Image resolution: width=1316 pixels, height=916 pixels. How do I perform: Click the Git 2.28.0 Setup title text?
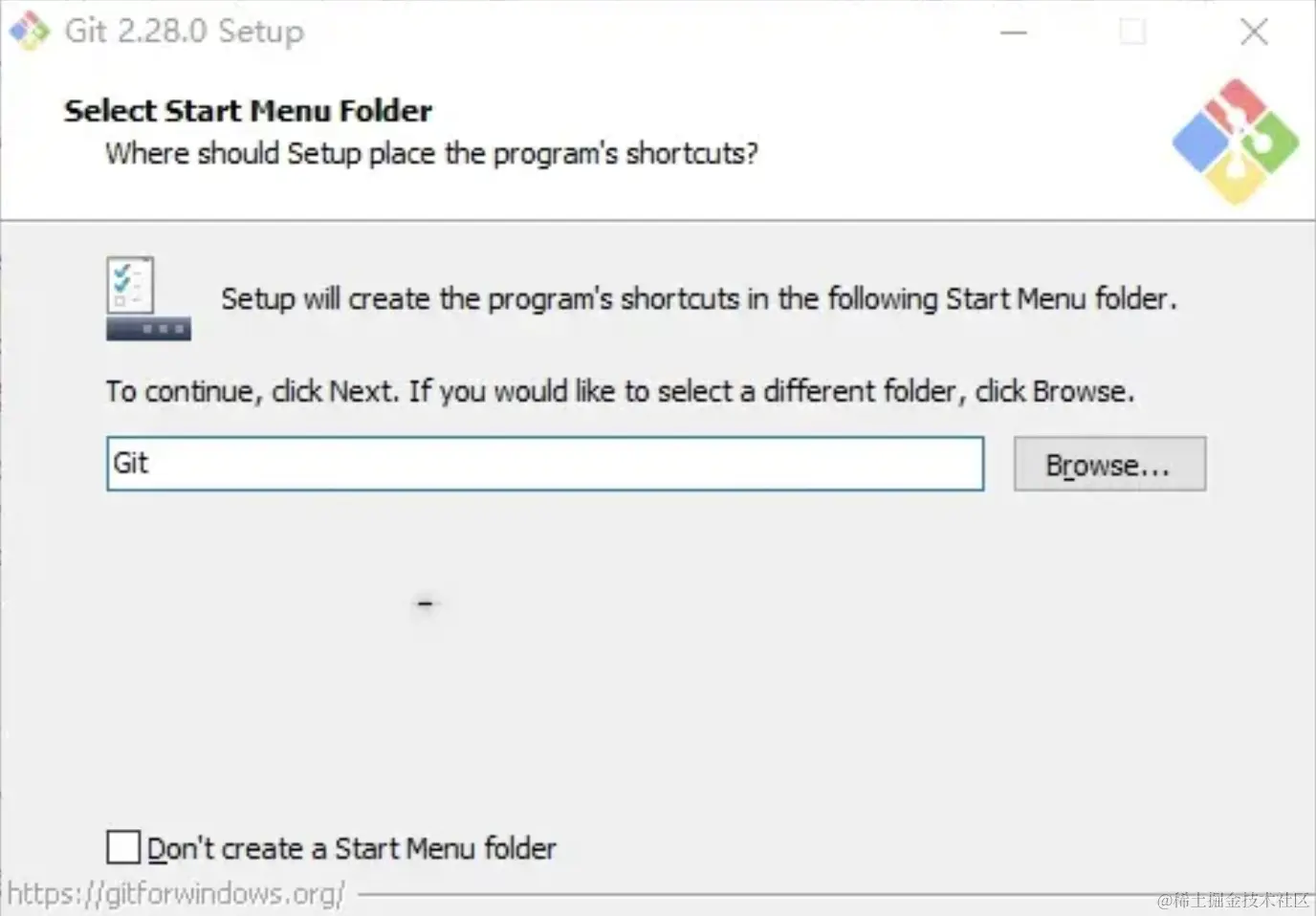point(185,31)
